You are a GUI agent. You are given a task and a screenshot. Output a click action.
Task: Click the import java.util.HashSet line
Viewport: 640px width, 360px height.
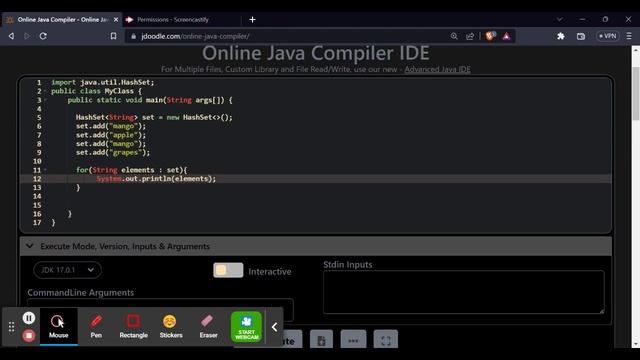pyautogui.click(x=102, y=82)
